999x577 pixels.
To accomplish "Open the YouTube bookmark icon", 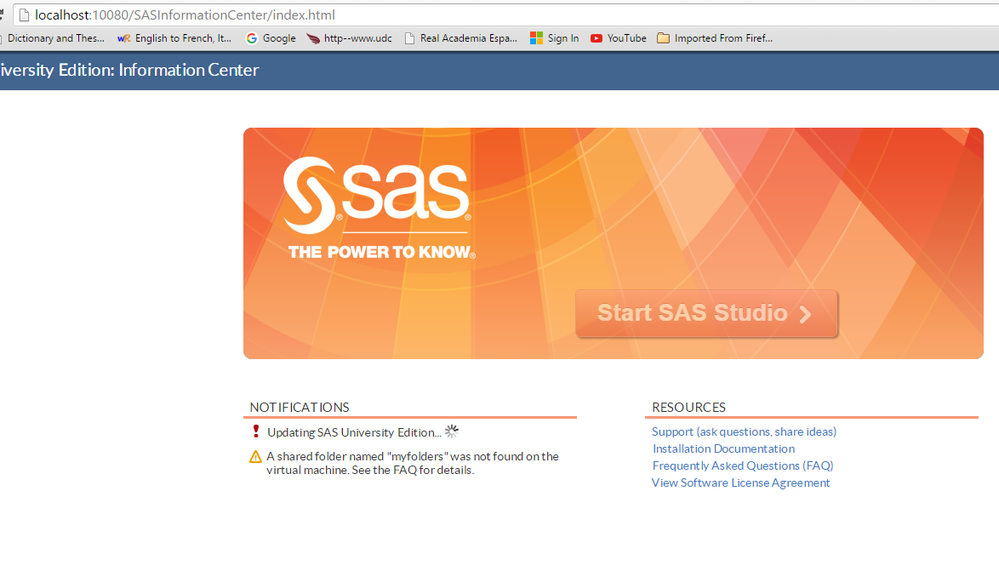I will click(x=596, y=38).
